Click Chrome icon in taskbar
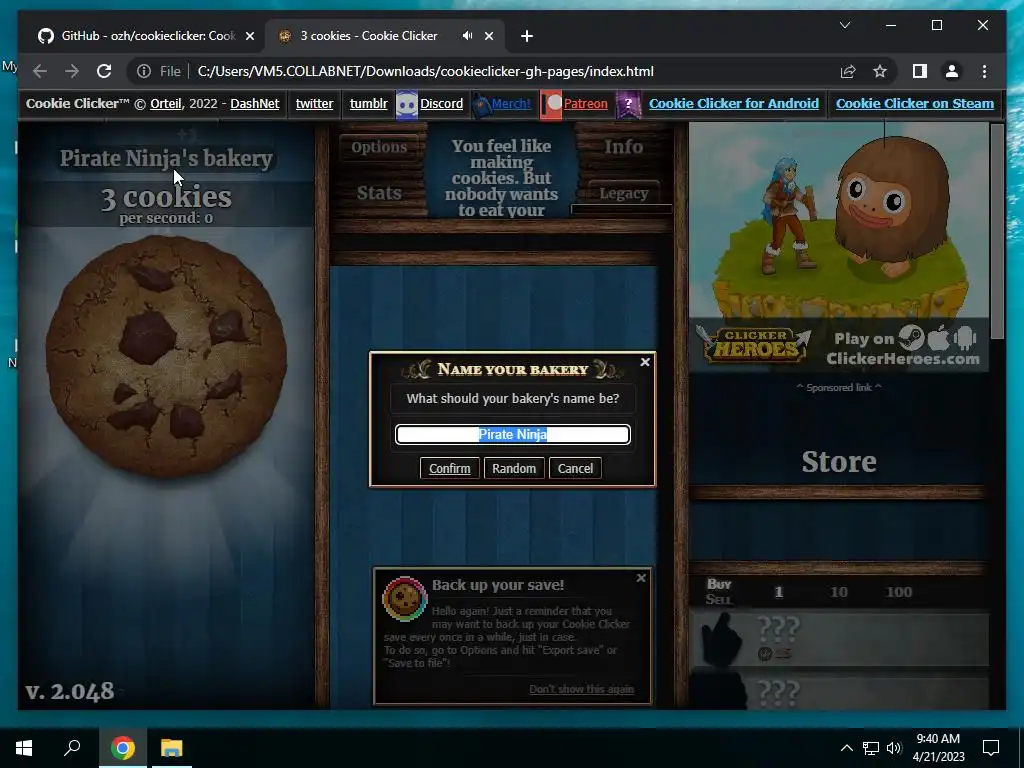The image size is (1024, 768). 122,748
